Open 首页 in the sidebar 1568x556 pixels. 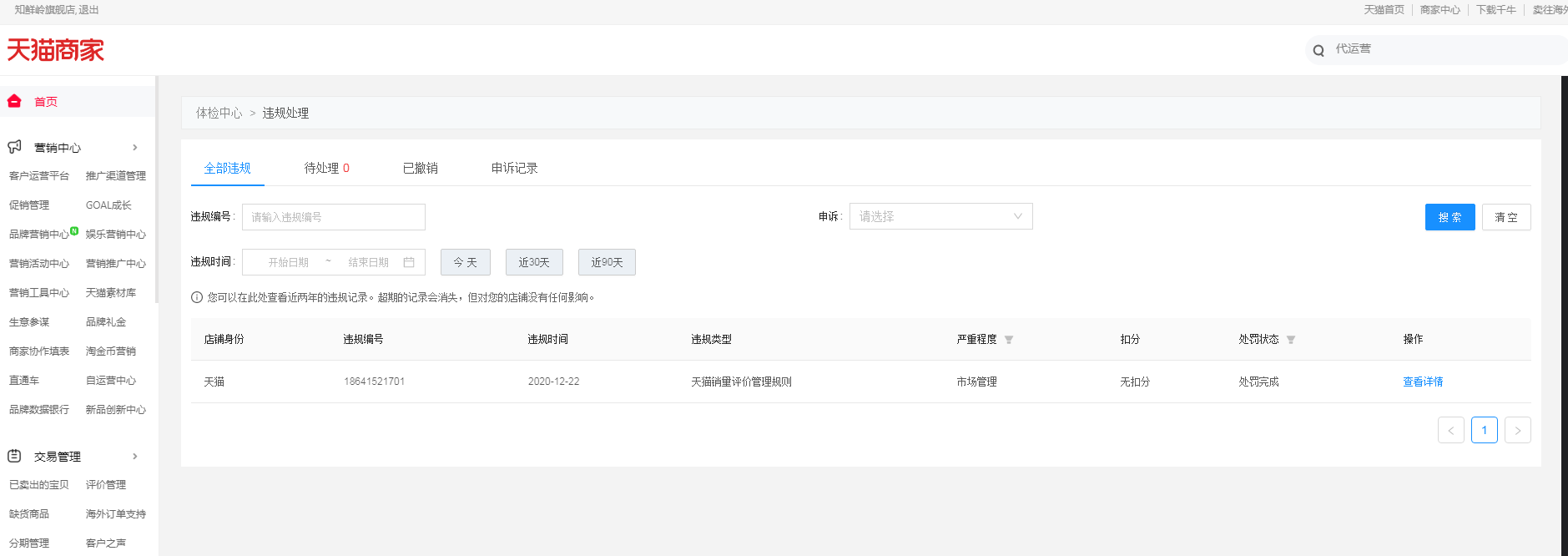pos(46,102)
